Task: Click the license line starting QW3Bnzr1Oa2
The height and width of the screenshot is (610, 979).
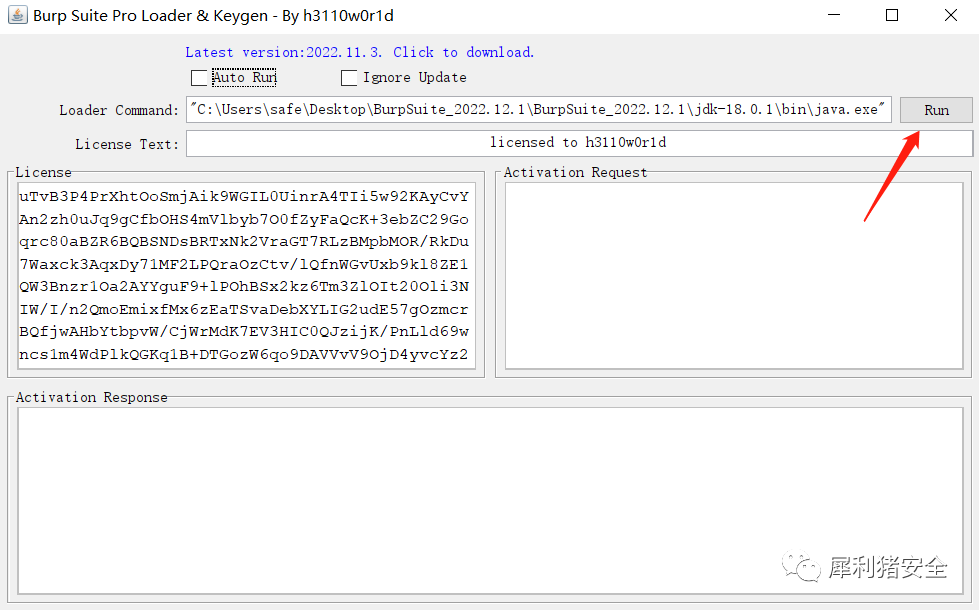Action: coord(244,287)
